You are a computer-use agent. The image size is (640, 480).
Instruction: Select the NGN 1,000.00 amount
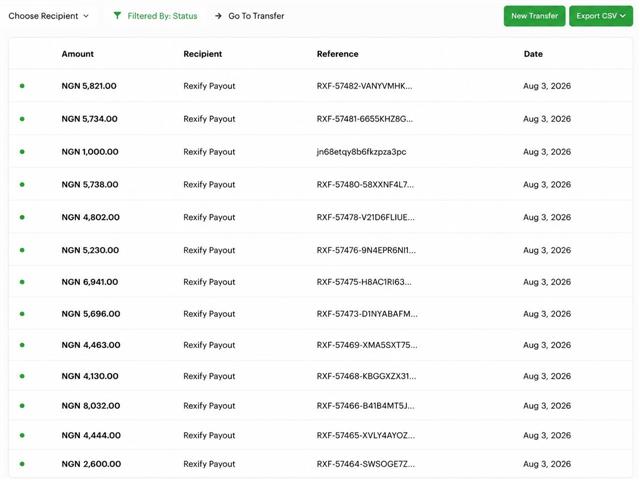(x=90, y=152)
